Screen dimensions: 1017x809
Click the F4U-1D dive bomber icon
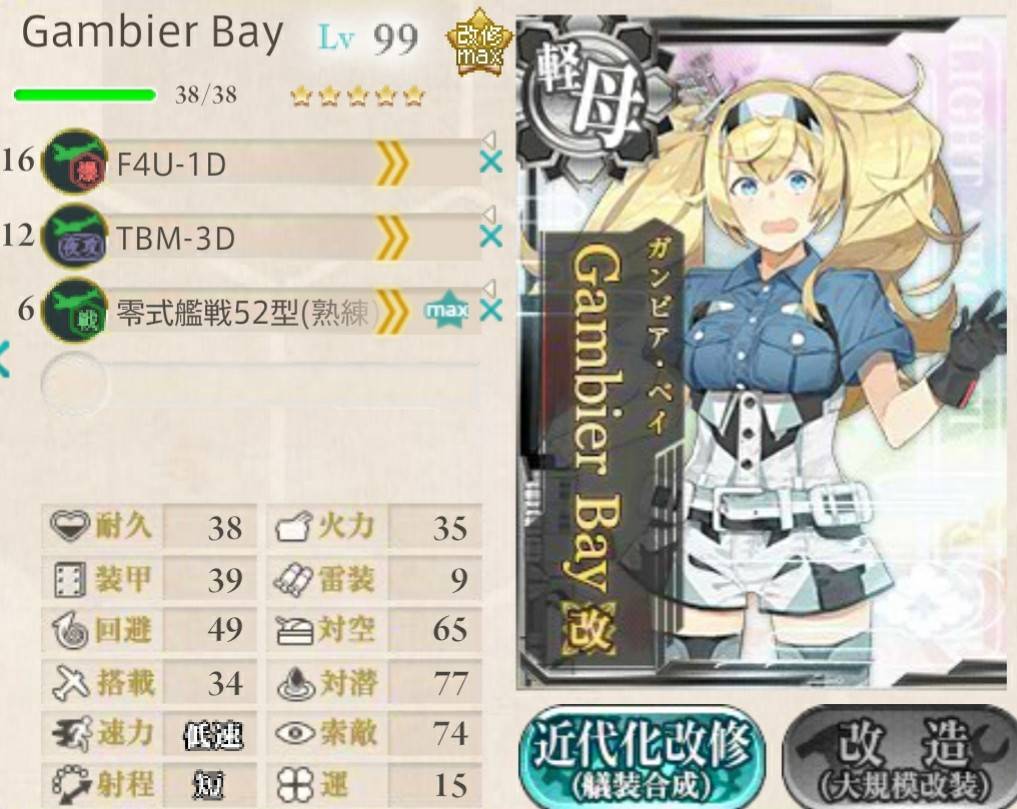(x=75, y=161)
